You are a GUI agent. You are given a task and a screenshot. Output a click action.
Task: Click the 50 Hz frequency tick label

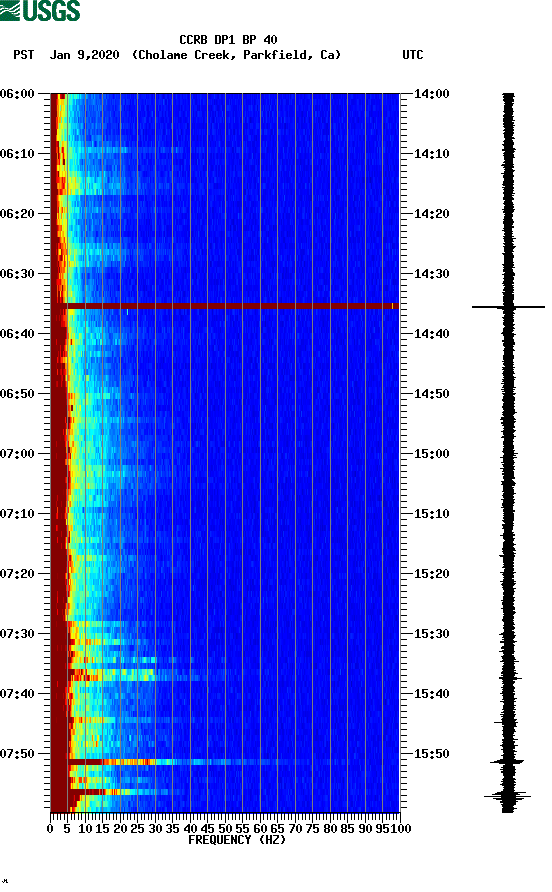pyautogui.click(x=225, y=829)
